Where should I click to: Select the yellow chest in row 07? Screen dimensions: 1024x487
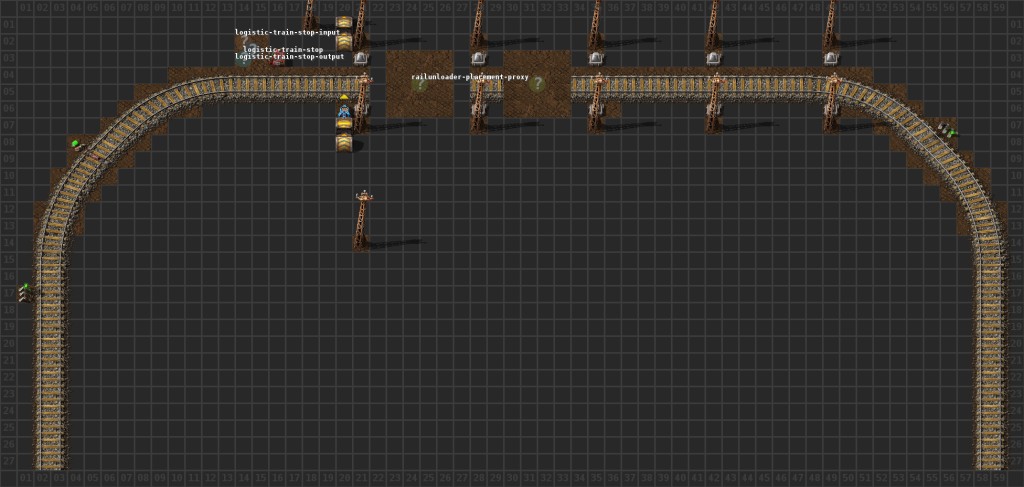click(344, 123)
